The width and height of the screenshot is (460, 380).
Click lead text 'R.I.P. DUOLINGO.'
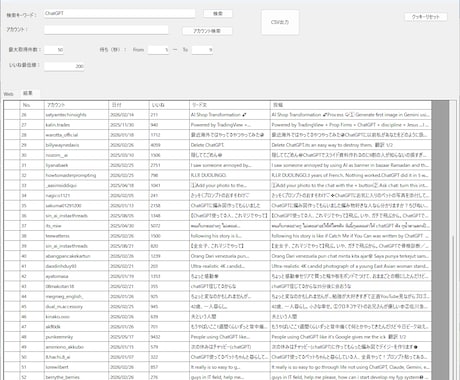pyautogui.click(x=230, y=175)
